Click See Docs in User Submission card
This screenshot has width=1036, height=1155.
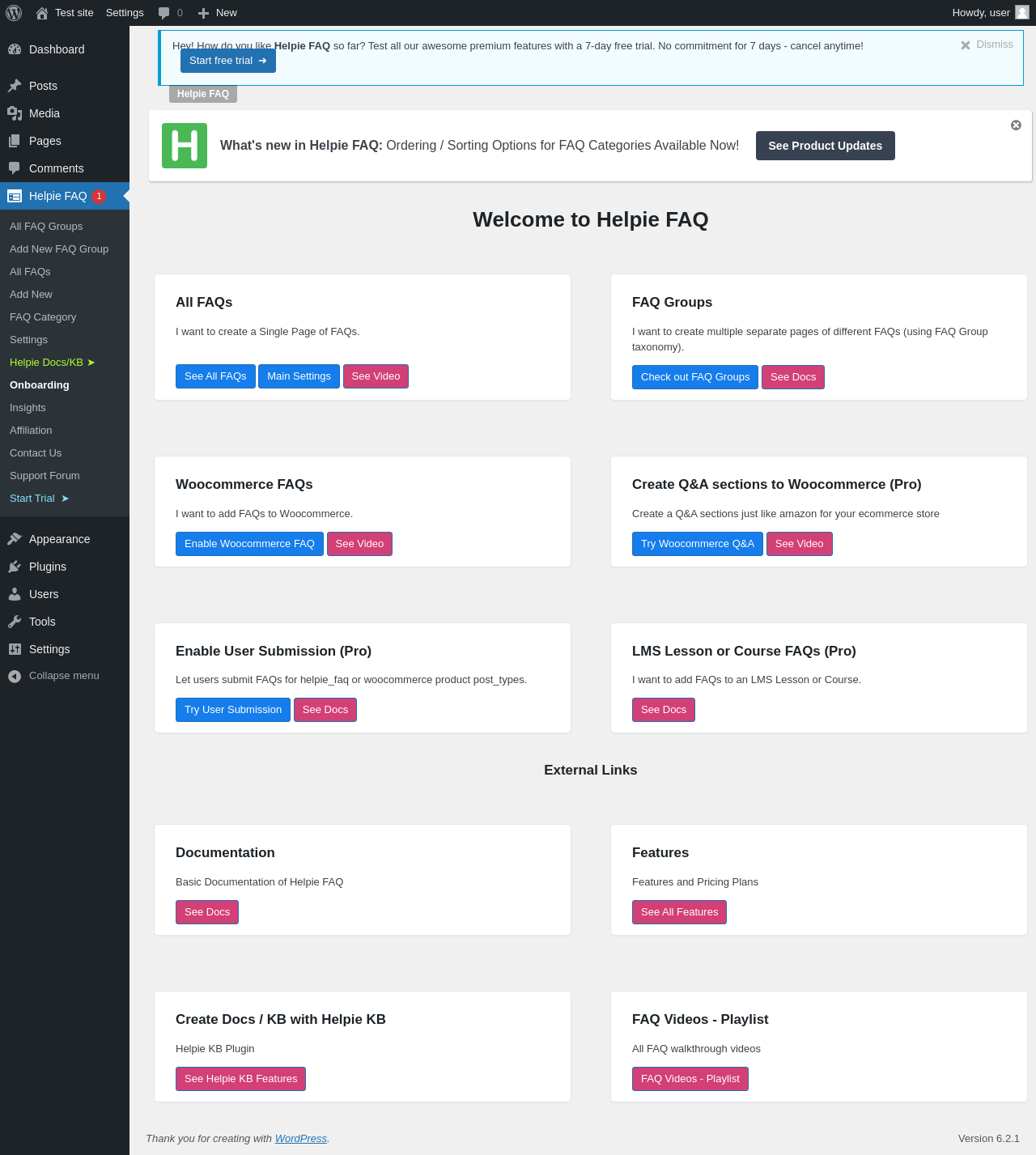point(325,710)
